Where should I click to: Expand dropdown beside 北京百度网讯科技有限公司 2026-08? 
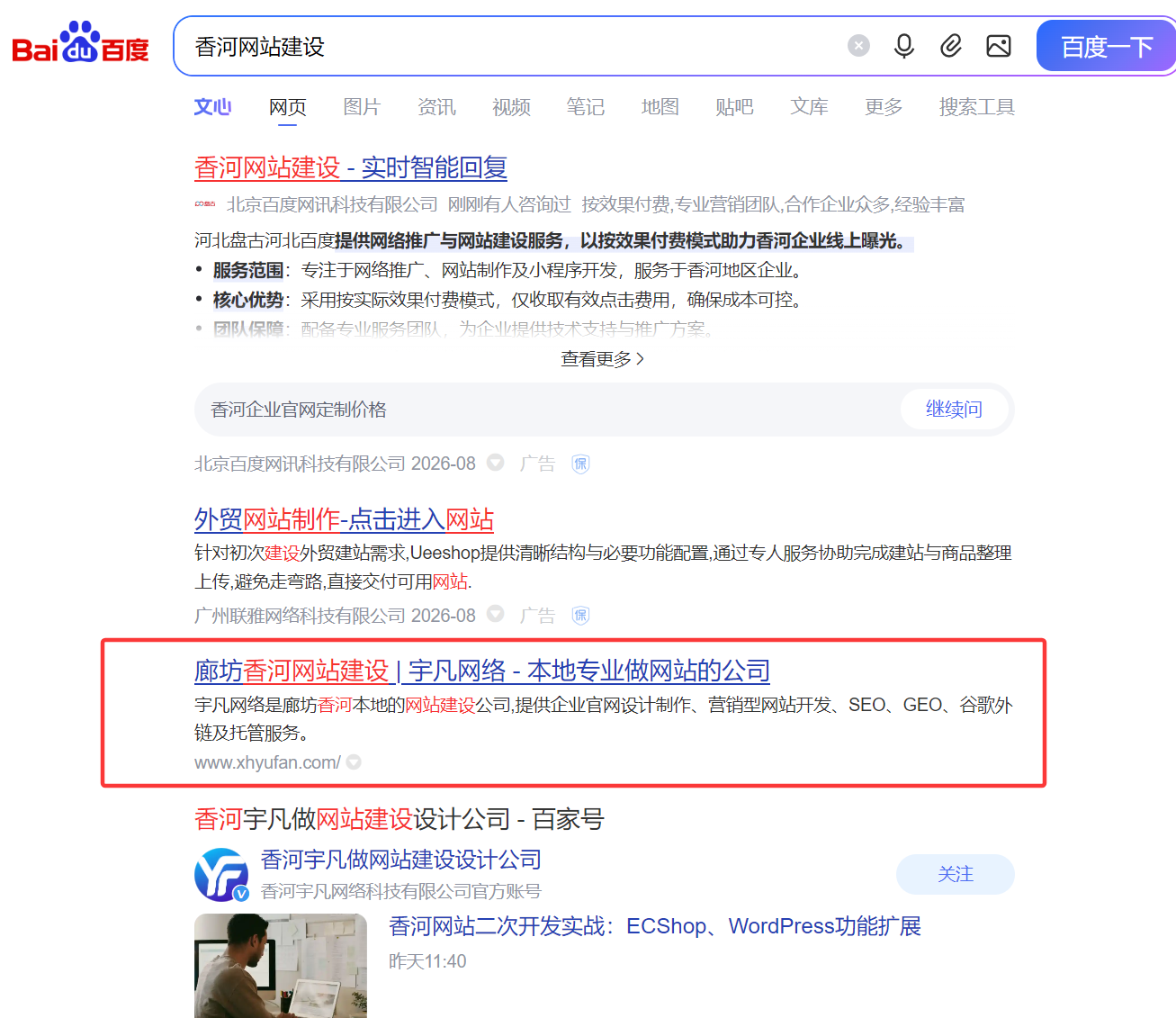click(x=495, y=463)
